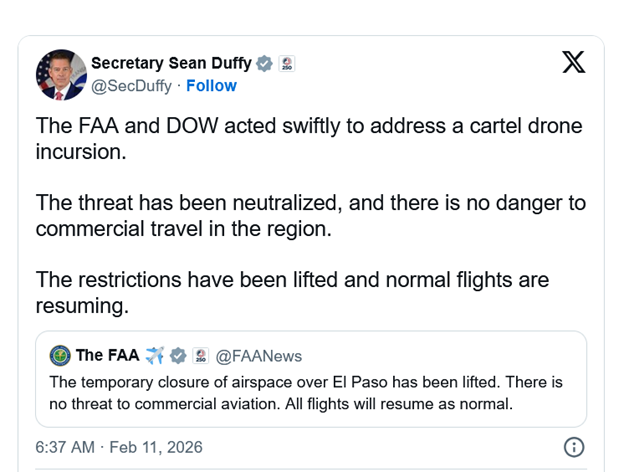
Task: Open the Twitter info icon near the timestamp
Action: tap(574, 446)
